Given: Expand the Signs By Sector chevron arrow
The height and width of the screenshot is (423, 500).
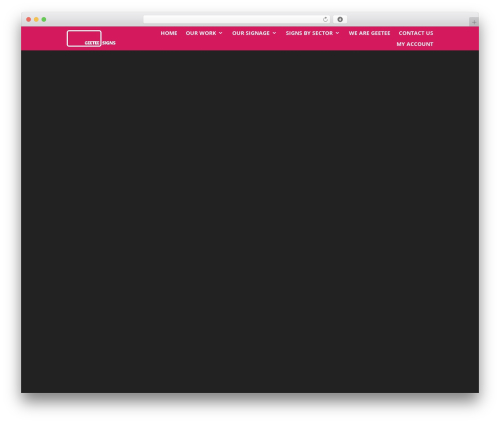Looking at the screenshot, I should pos(337,33).
